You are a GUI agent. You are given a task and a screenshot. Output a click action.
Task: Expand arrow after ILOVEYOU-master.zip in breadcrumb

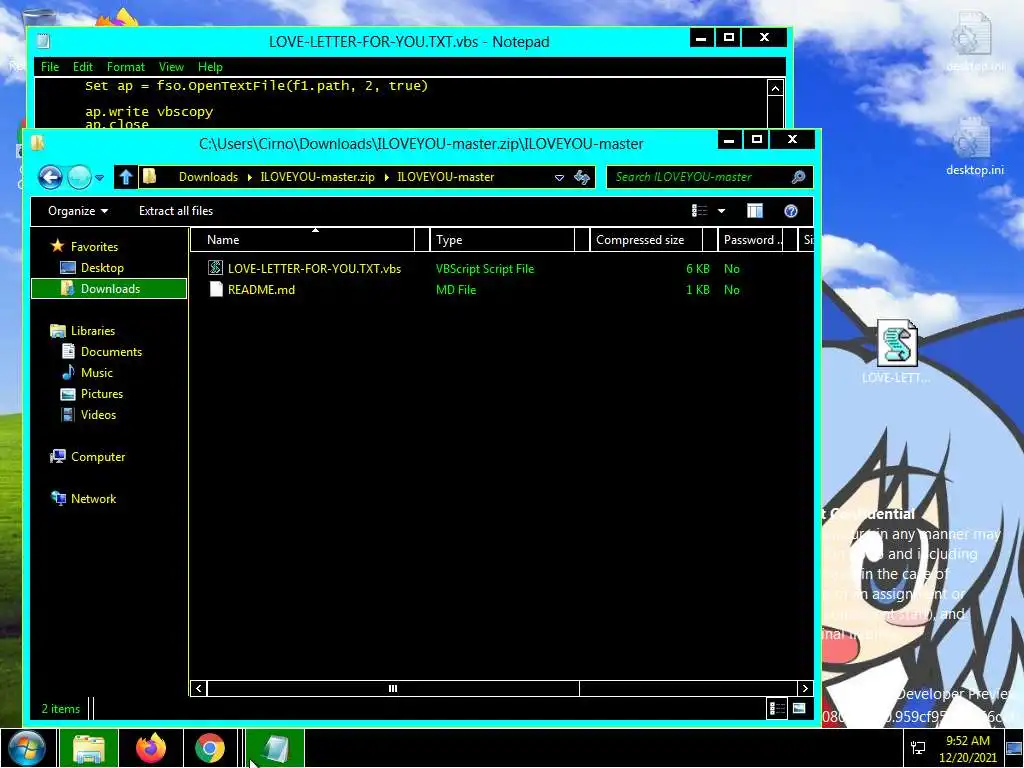coord(387,178)
